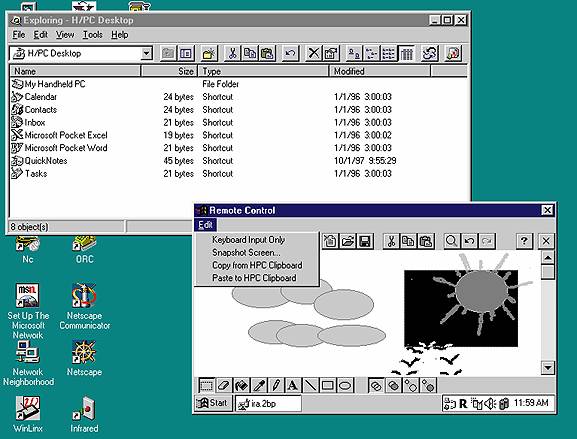Viewport: 577px width, 439px height.
Task: Click Zoom magnifier in remote paint toolbar
Action: coord(452,241)
